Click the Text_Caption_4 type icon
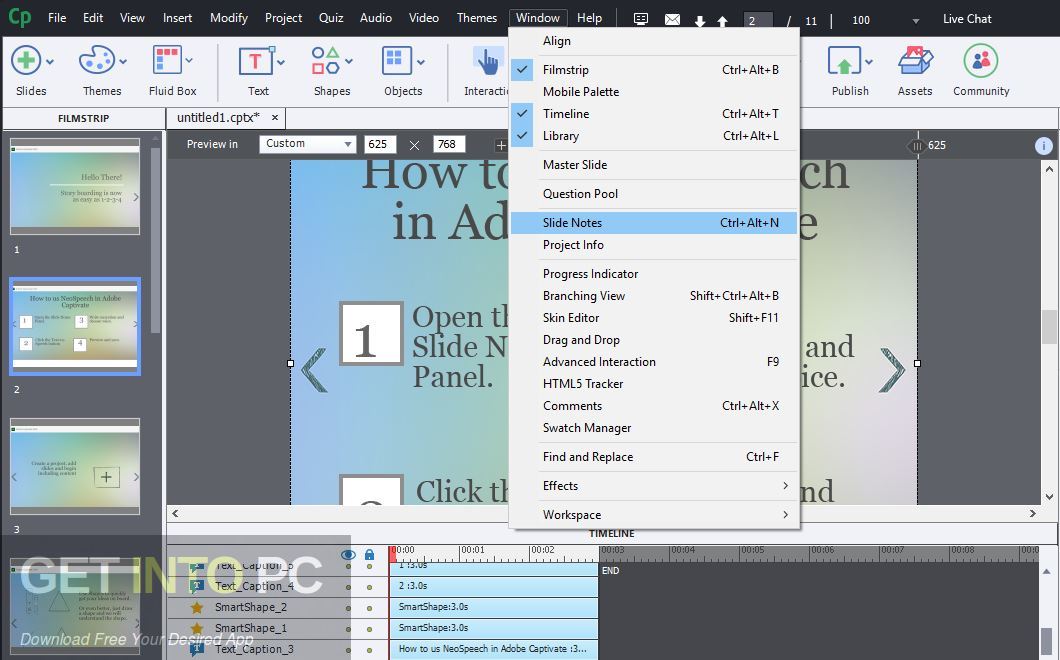This screenshot has width=1060, height=660. [197, 586]
